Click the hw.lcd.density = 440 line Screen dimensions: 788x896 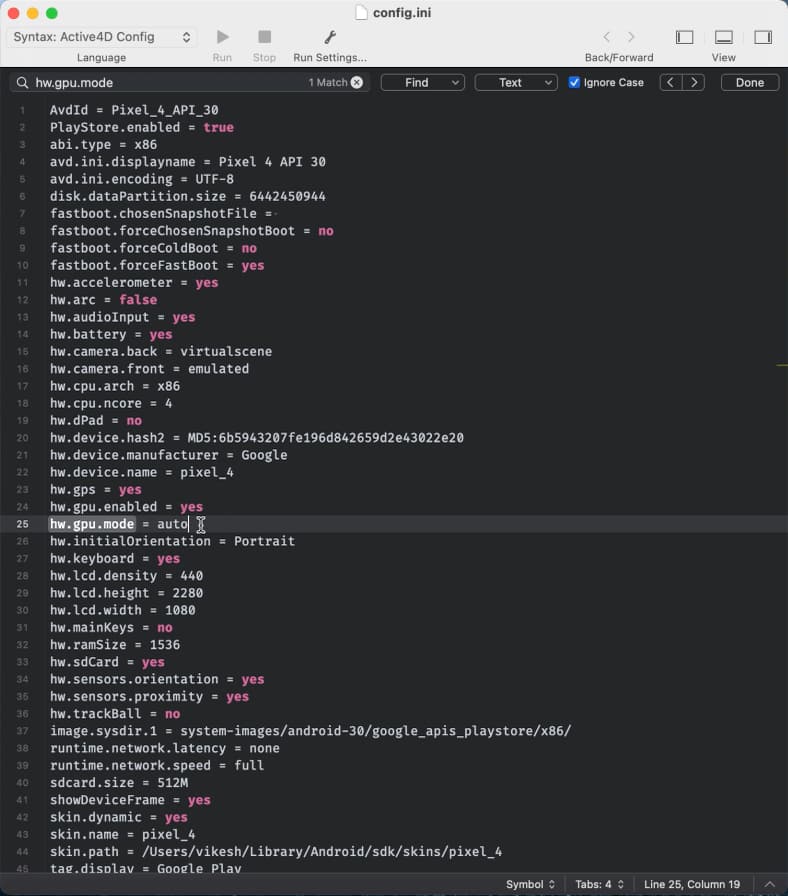[x=126, y=575]
